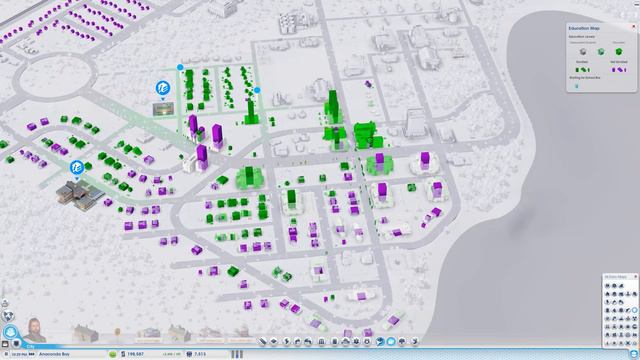The image size is (640, 360).
Task: Click the Education Map panel title
Action: point(584,28)
